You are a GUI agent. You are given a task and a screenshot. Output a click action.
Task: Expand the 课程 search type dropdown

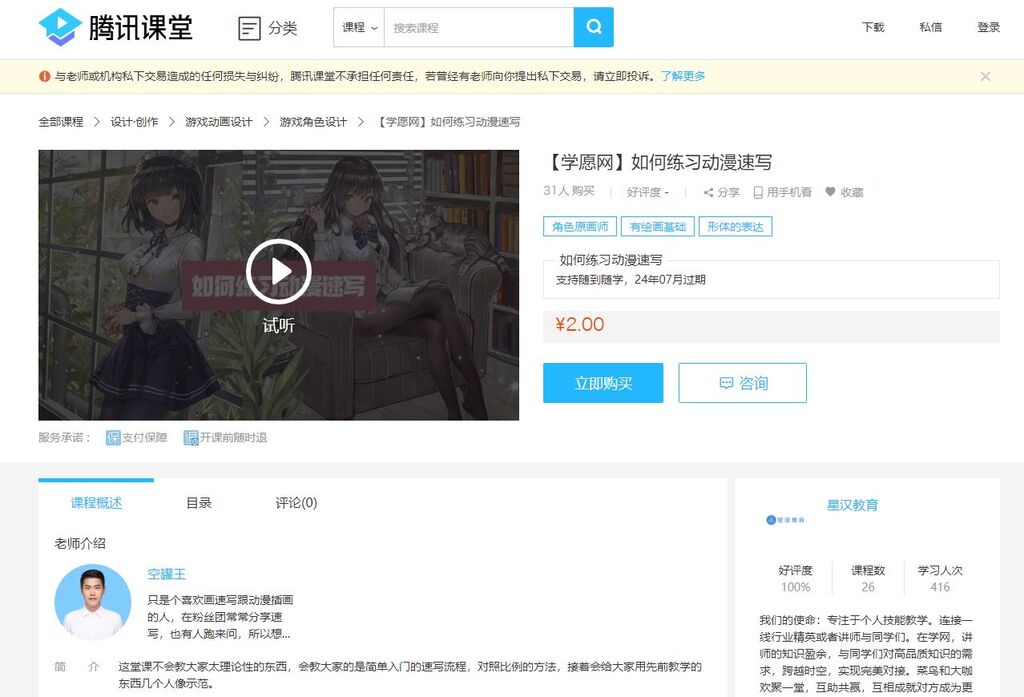(359, 27)
